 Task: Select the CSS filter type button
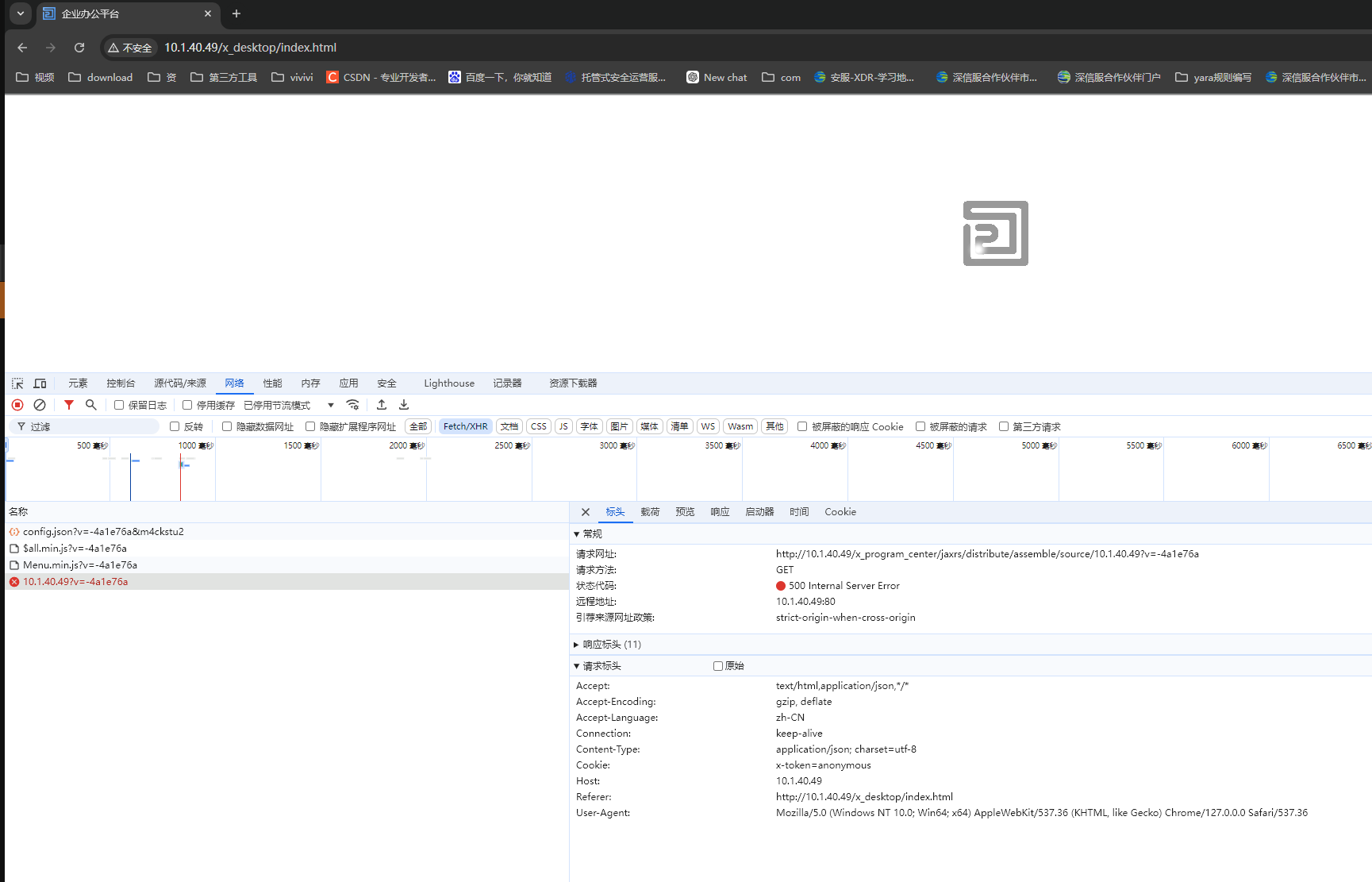539,426
